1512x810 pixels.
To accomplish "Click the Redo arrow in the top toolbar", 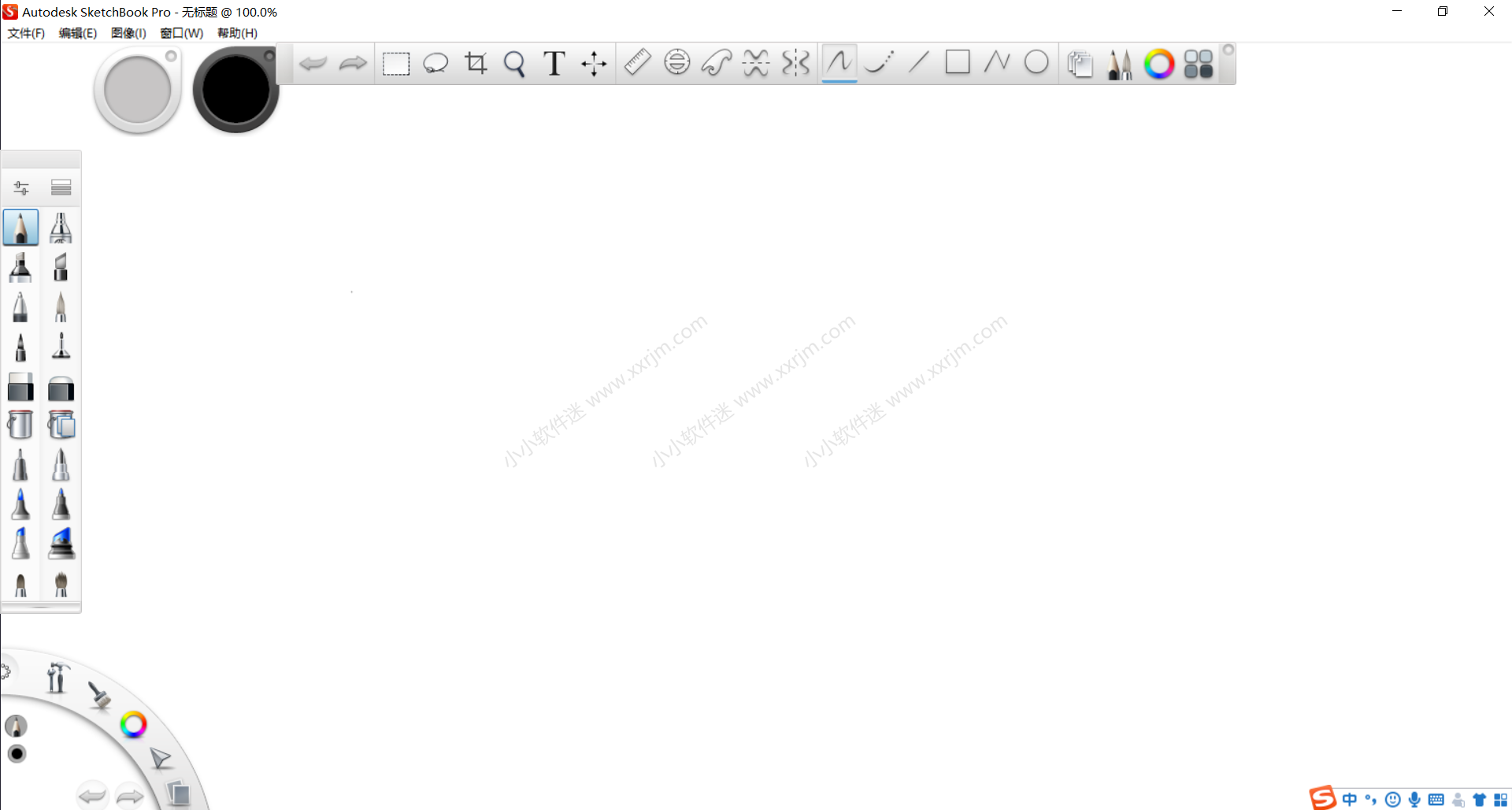I will coord(353,63).
